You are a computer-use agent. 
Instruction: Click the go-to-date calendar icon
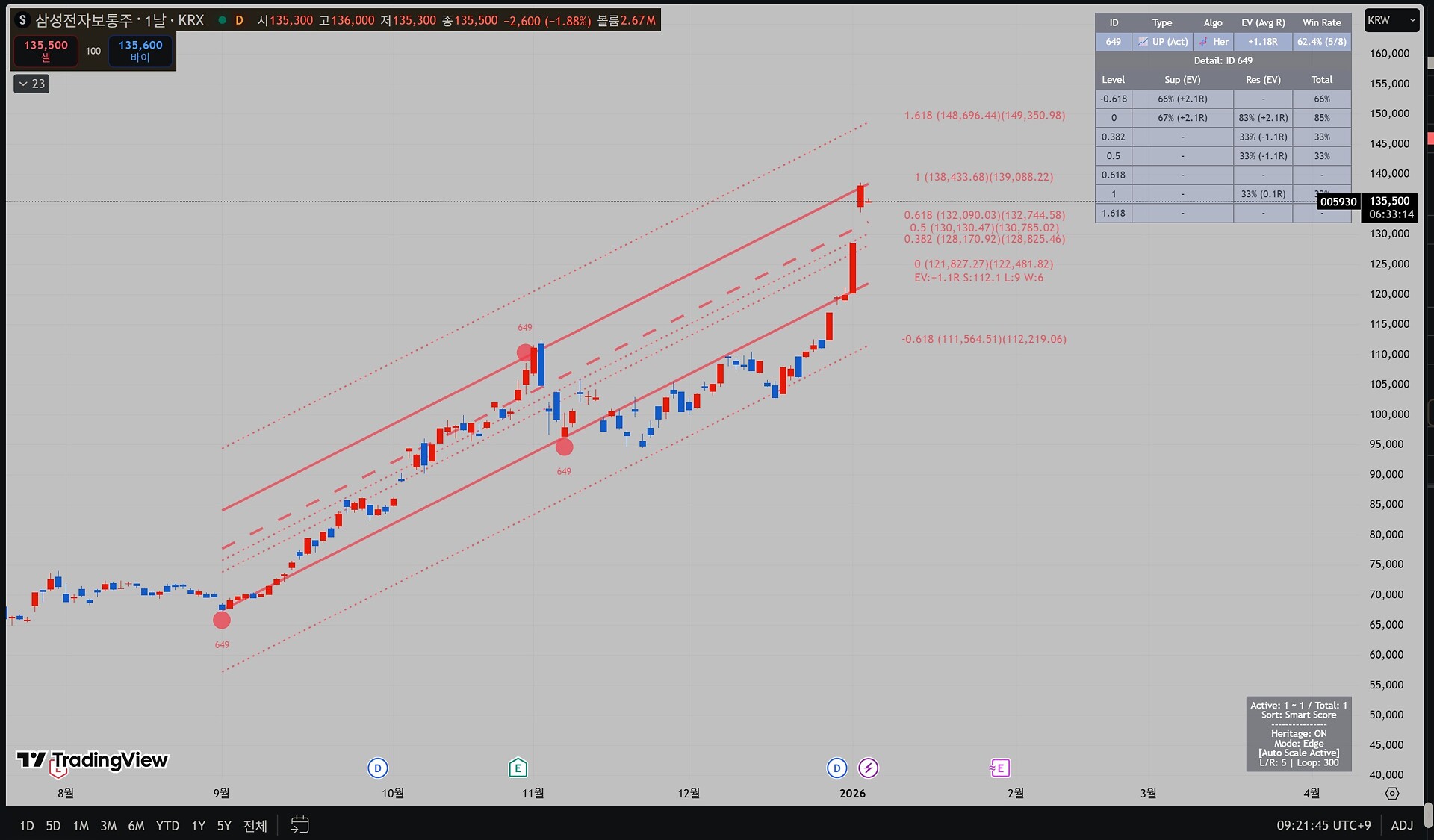[x=299, y=825]
